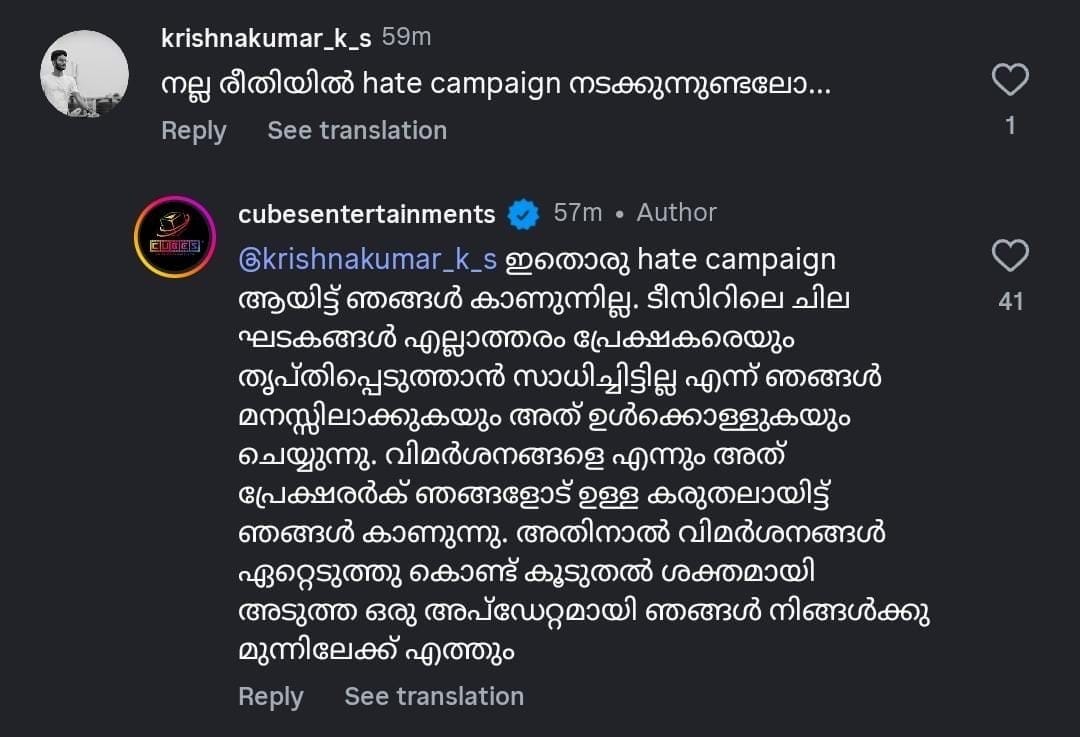Open krishnakumar_k_s's profile picture
The image size is (1080, 737).
pos(84,74)
